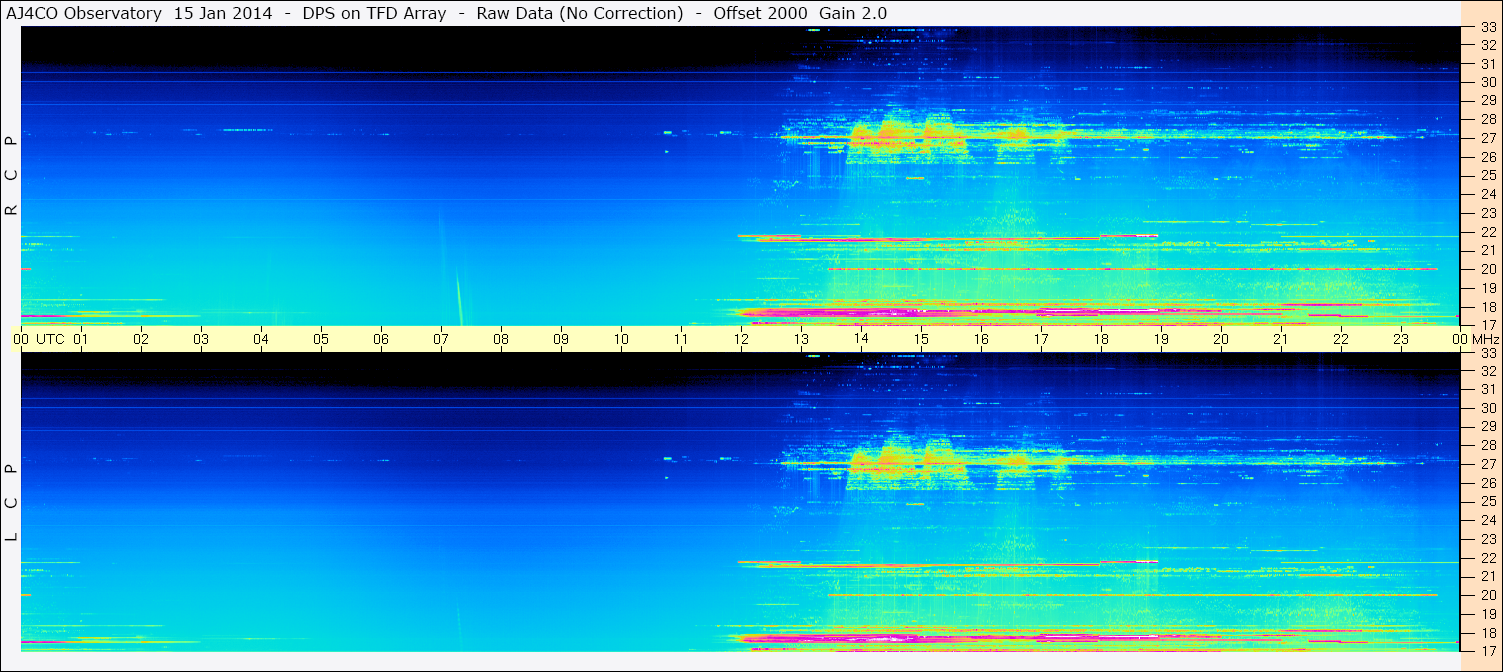
Task: Click 29 MHz label on LCP frequency scale
Action: coord(1488,427)
